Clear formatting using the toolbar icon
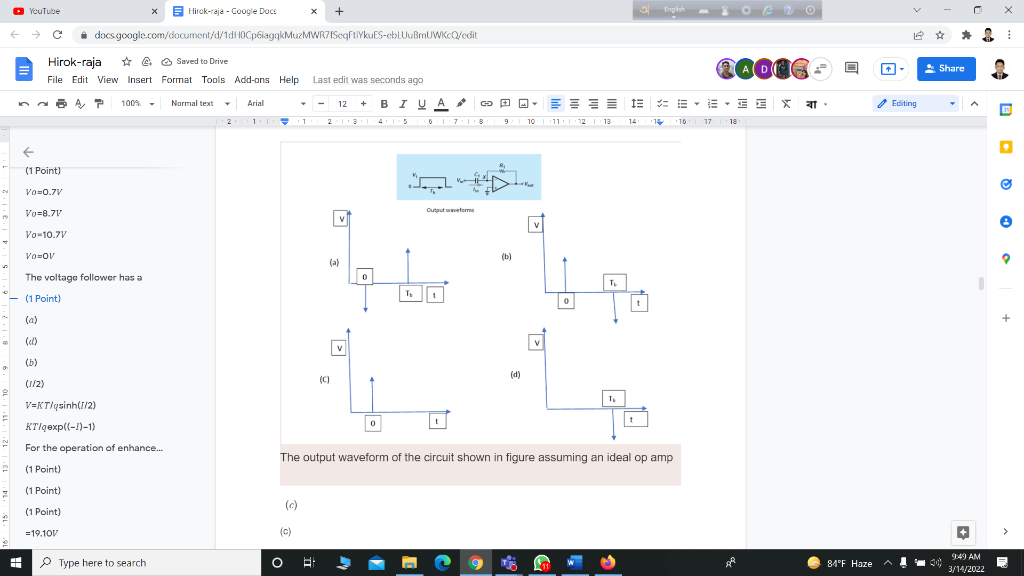 [x=786, y=104]
